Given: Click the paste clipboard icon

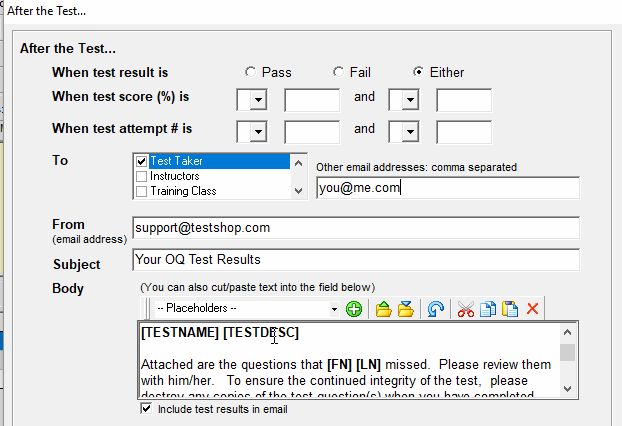Looking at the screenshot, I should 510,309.
